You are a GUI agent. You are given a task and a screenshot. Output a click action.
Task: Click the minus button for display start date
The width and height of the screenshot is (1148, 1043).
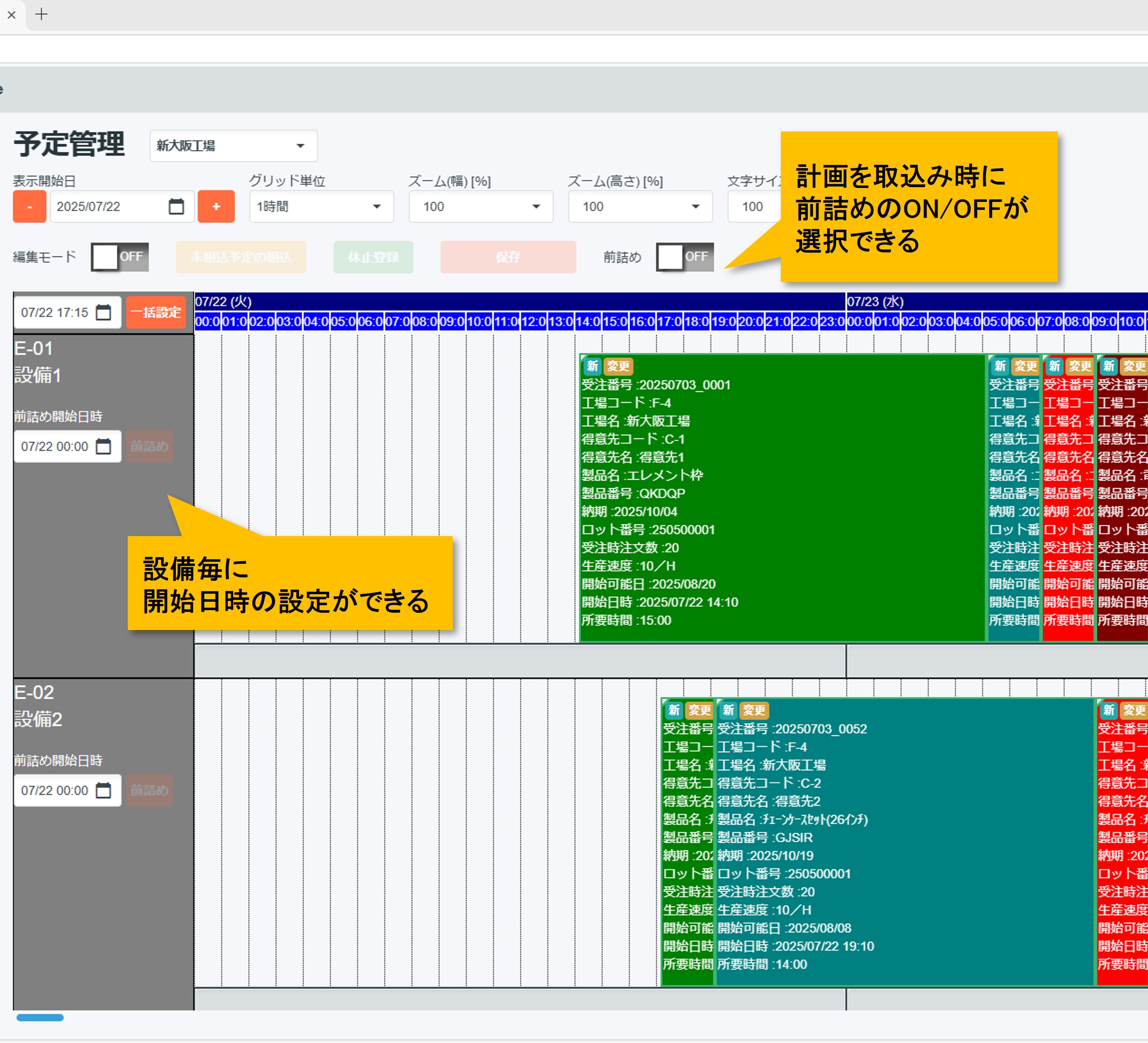(x=30, y=206)
